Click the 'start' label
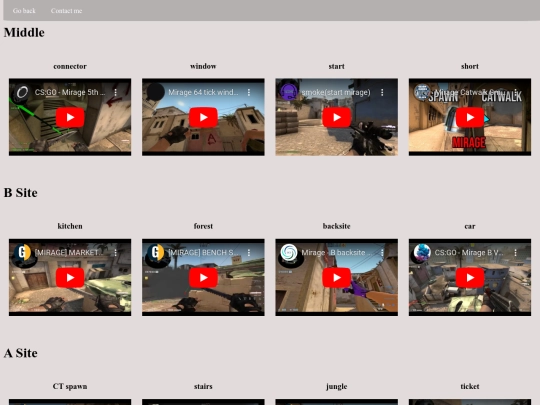Image resolution: width=540 pixels, height=405 pixels. 336,66
